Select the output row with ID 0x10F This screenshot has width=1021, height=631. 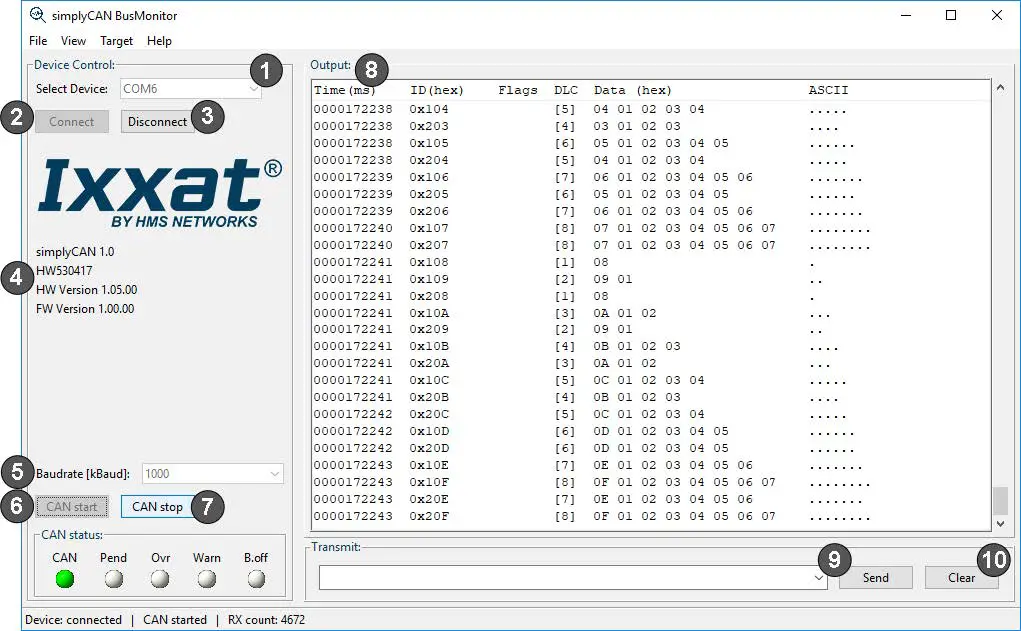click(x=651, y=482)
